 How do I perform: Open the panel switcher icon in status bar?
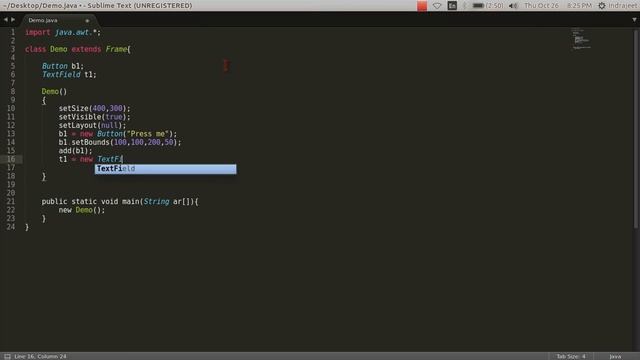coord(7,356)
